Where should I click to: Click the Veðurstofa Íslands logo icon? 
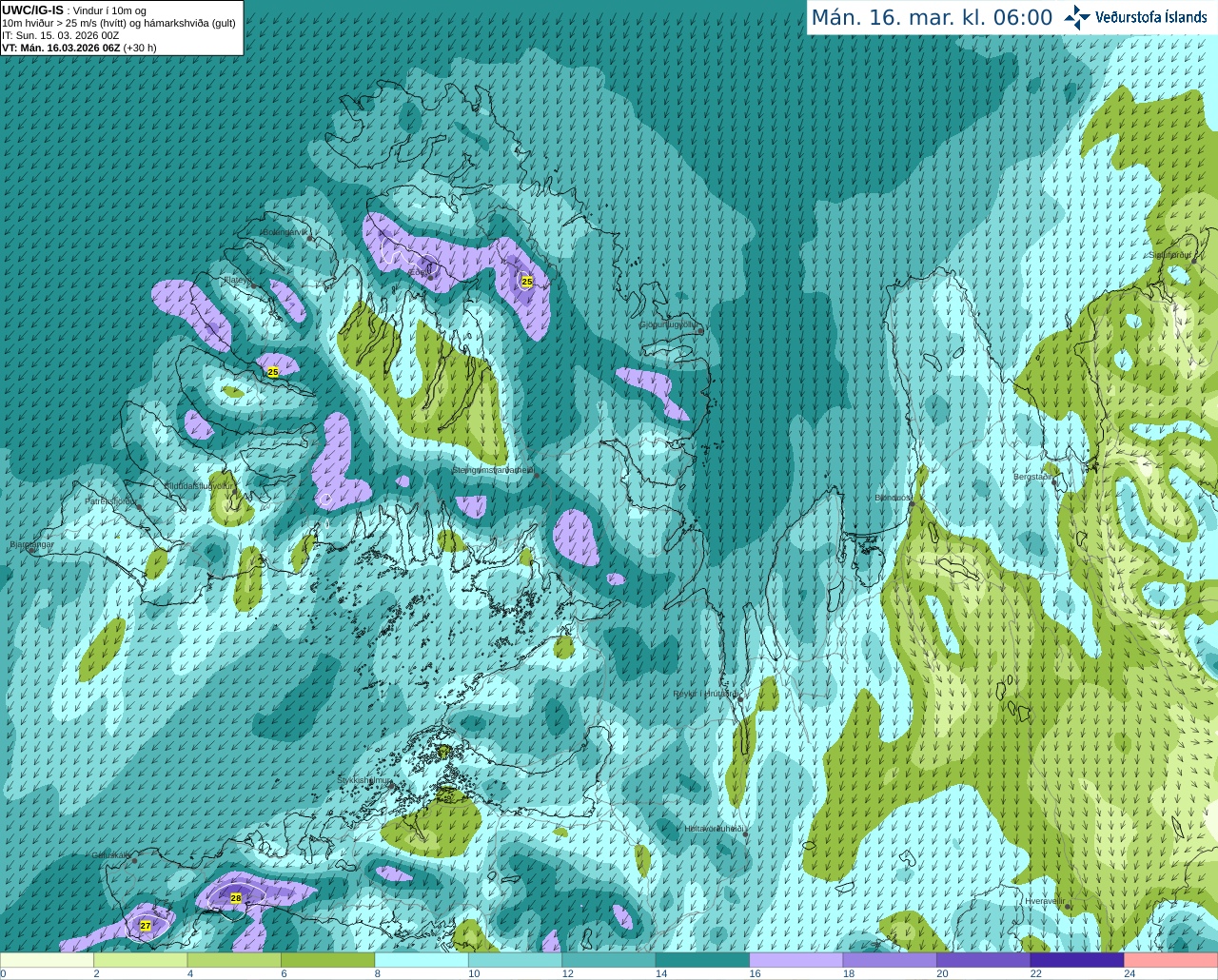pyautogui.click(x=1077, y=17)
